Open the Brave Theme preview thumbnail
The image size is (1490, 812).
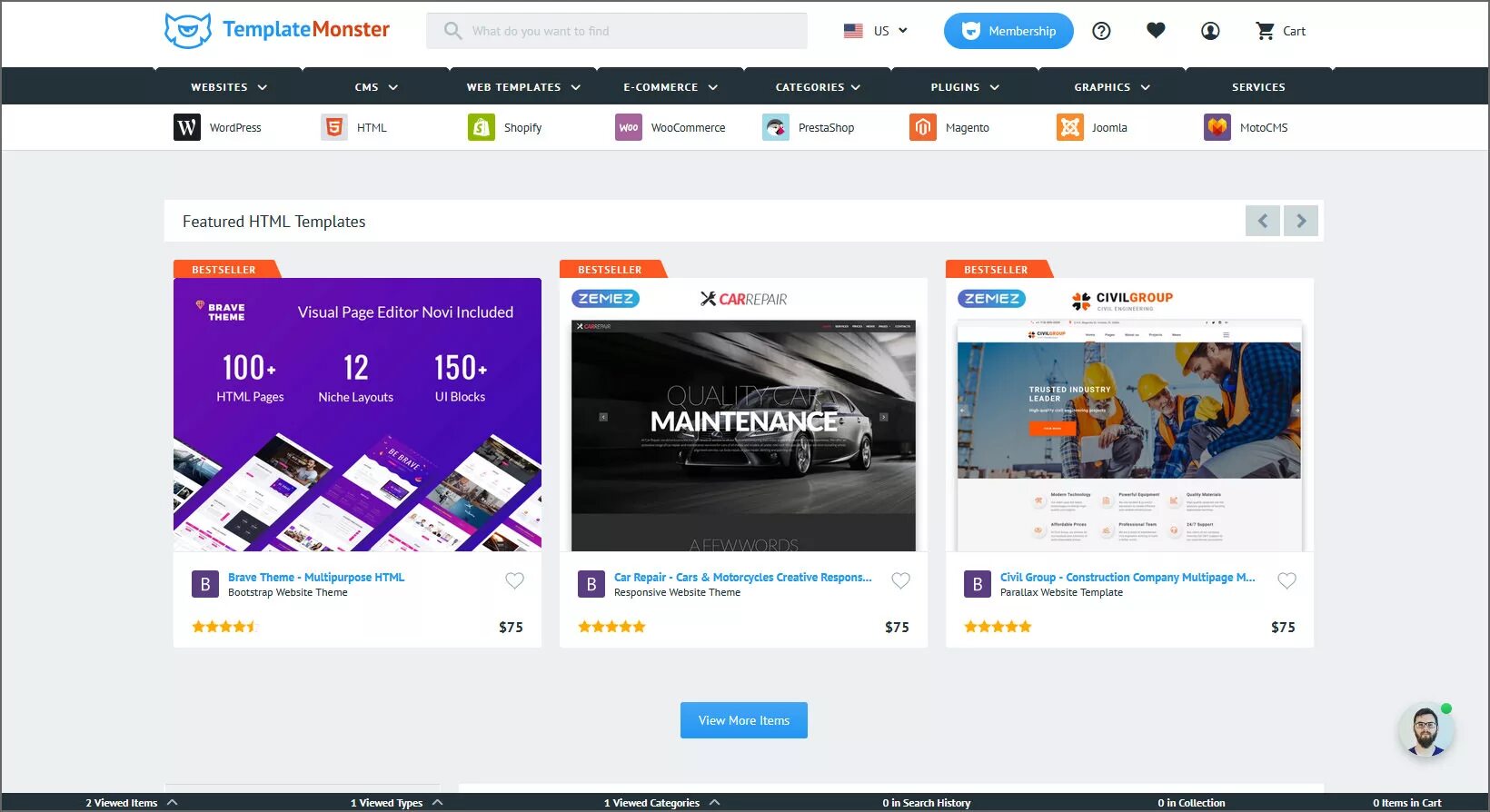(x=357, y=414)
